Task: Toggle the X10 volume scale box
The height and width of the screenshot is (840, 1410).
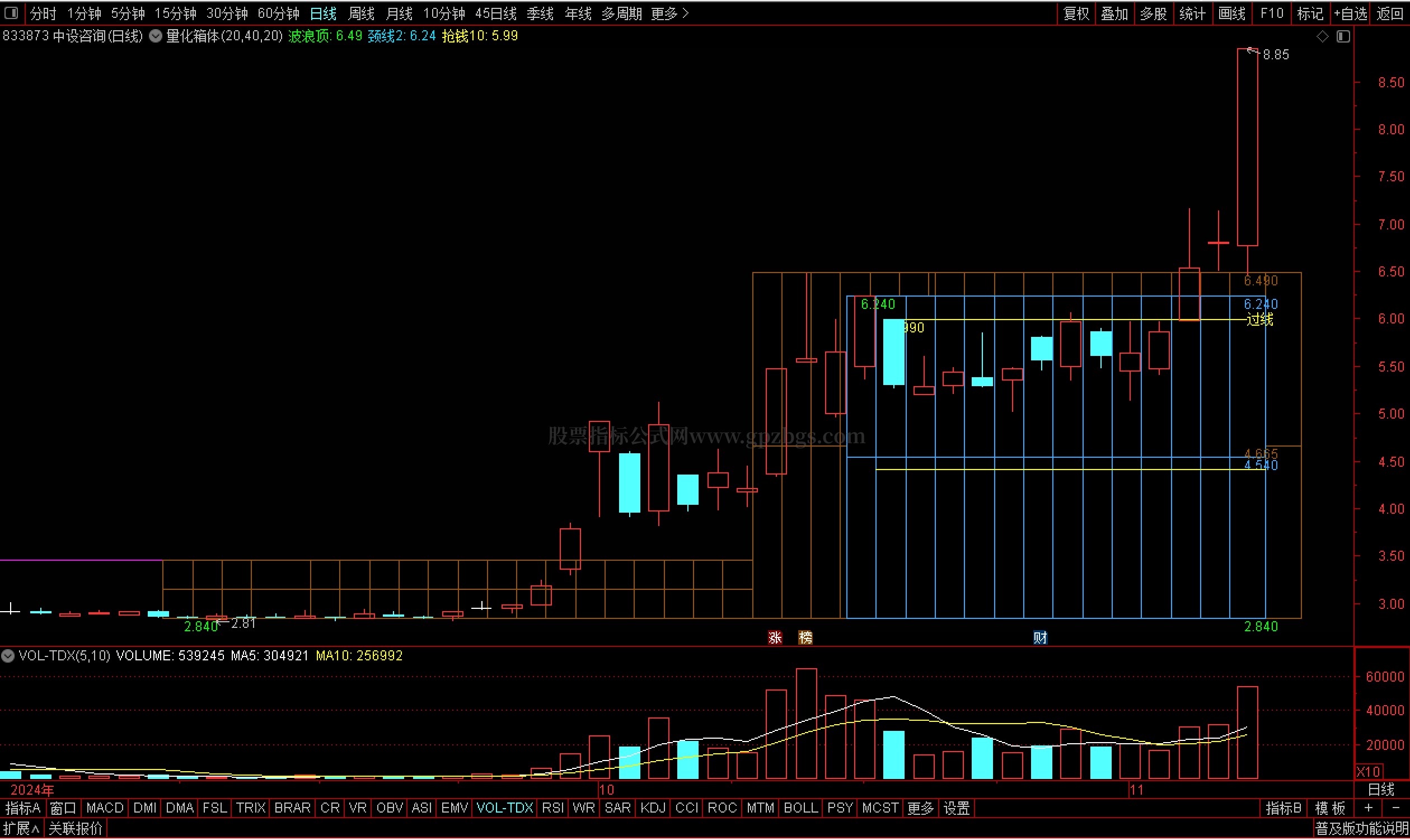Action: [1368, 772]
